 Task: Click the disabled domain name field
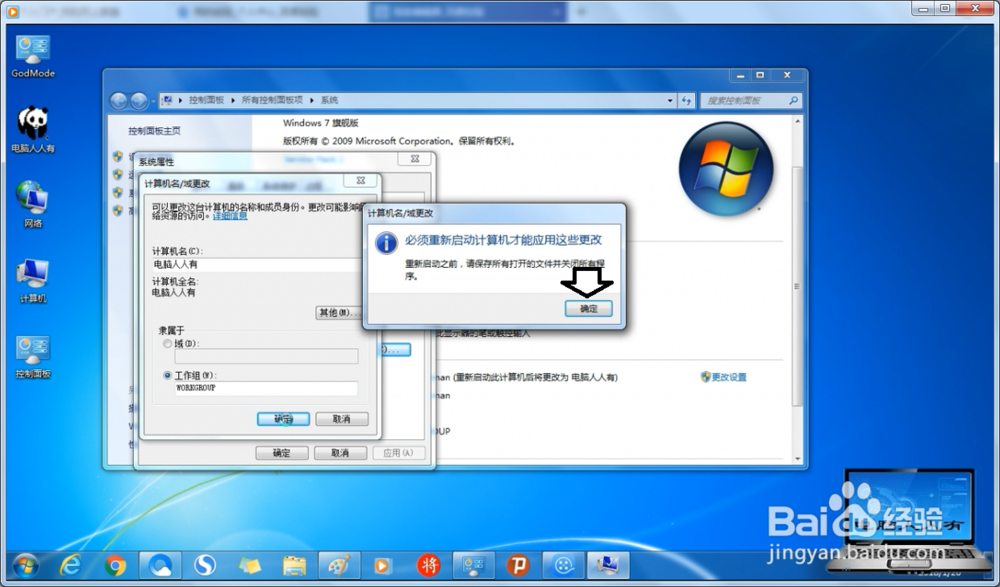coord(266,356)
